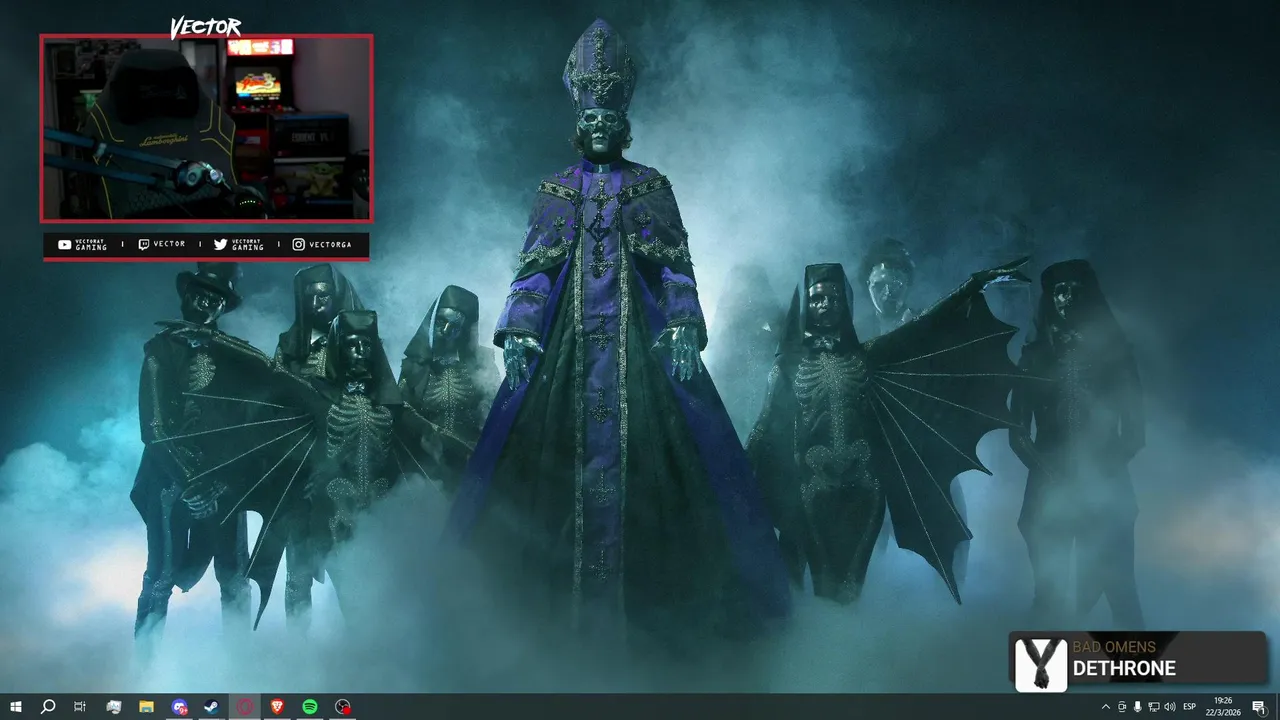Click the microphone tray icon
This screenshot has height=720, width=1280.
pos(1138,707)
